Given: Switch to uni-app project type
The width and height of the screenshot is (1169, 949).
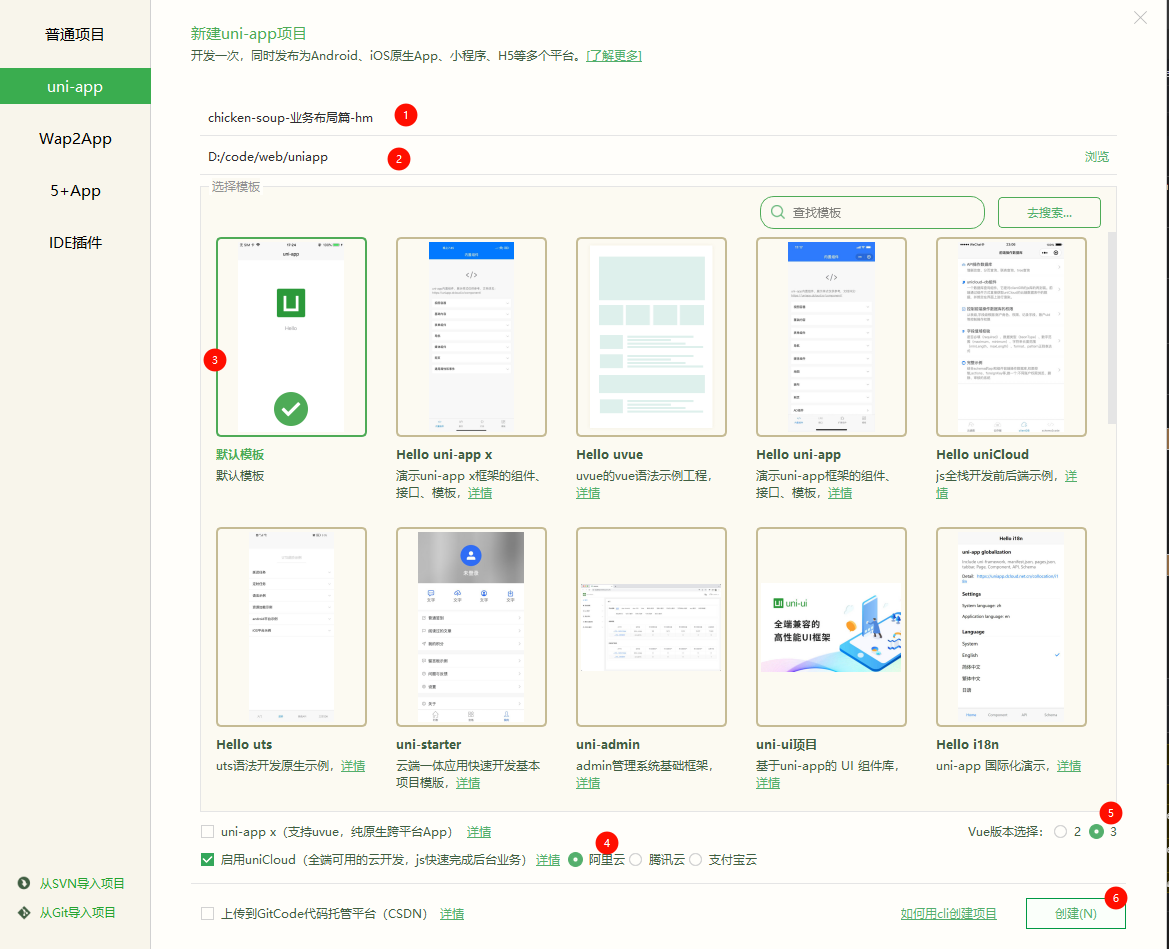Looking at the screenshot, I should tap(75, 86).
